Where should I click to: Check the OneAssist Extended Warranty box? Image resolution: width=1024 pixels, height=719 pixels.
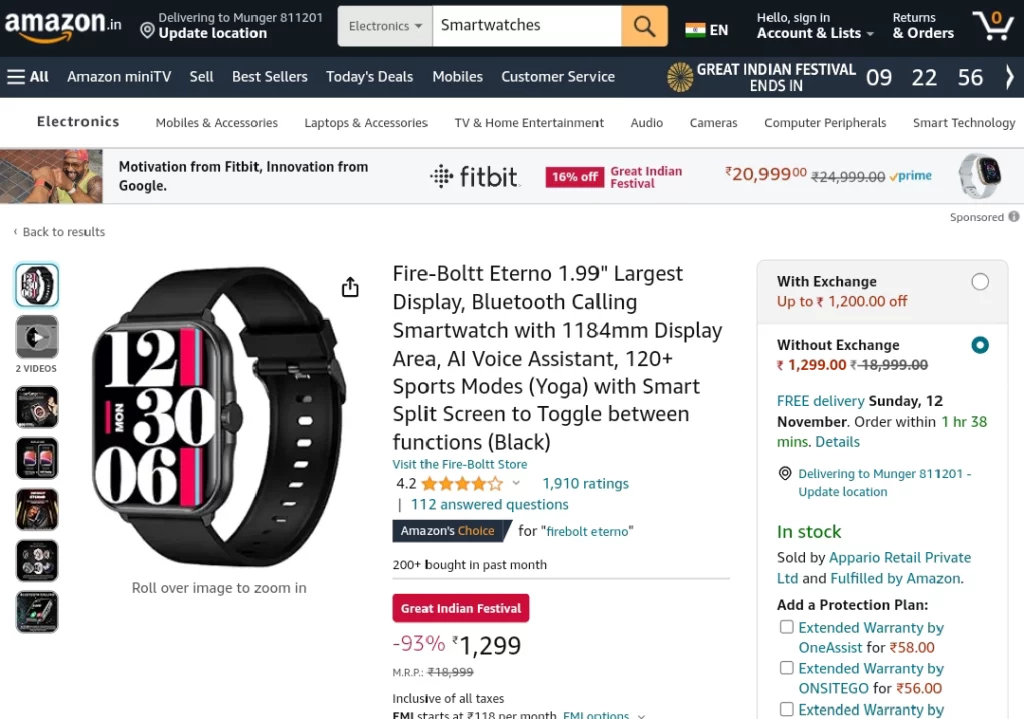pos(787,627)
